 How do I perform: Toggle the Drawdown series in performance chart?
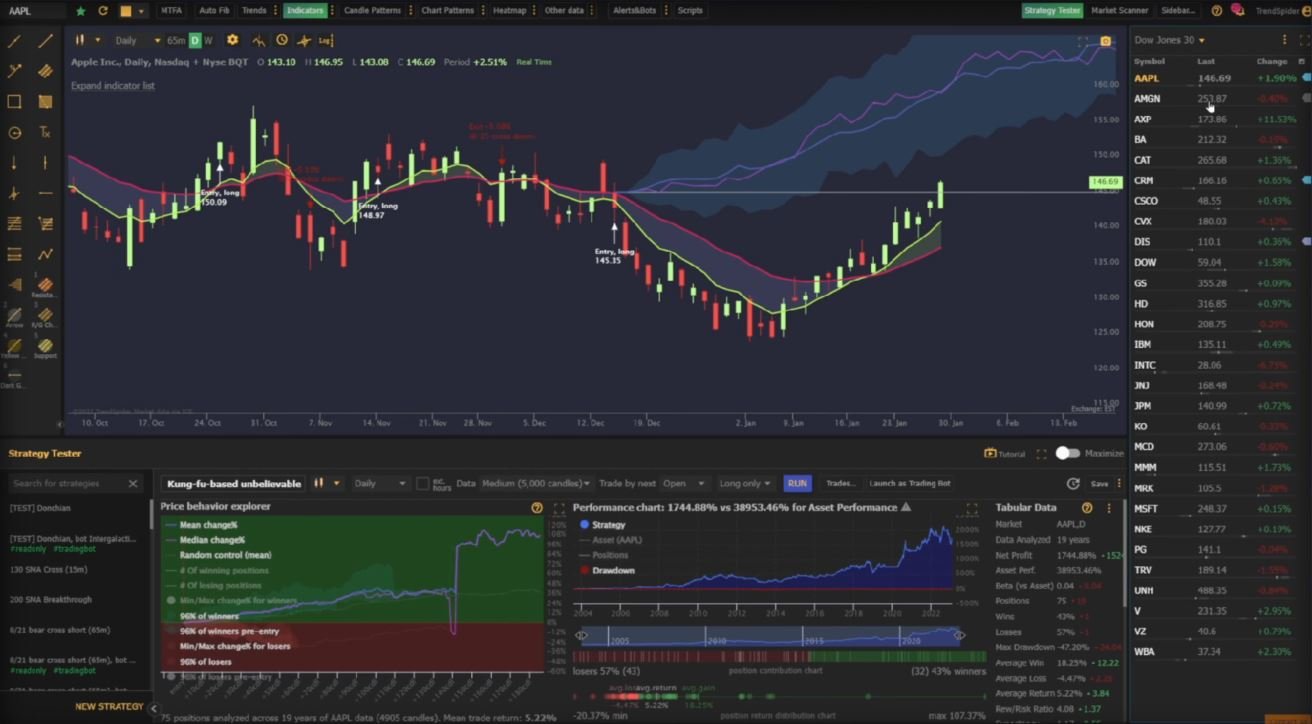pos(608,570)
